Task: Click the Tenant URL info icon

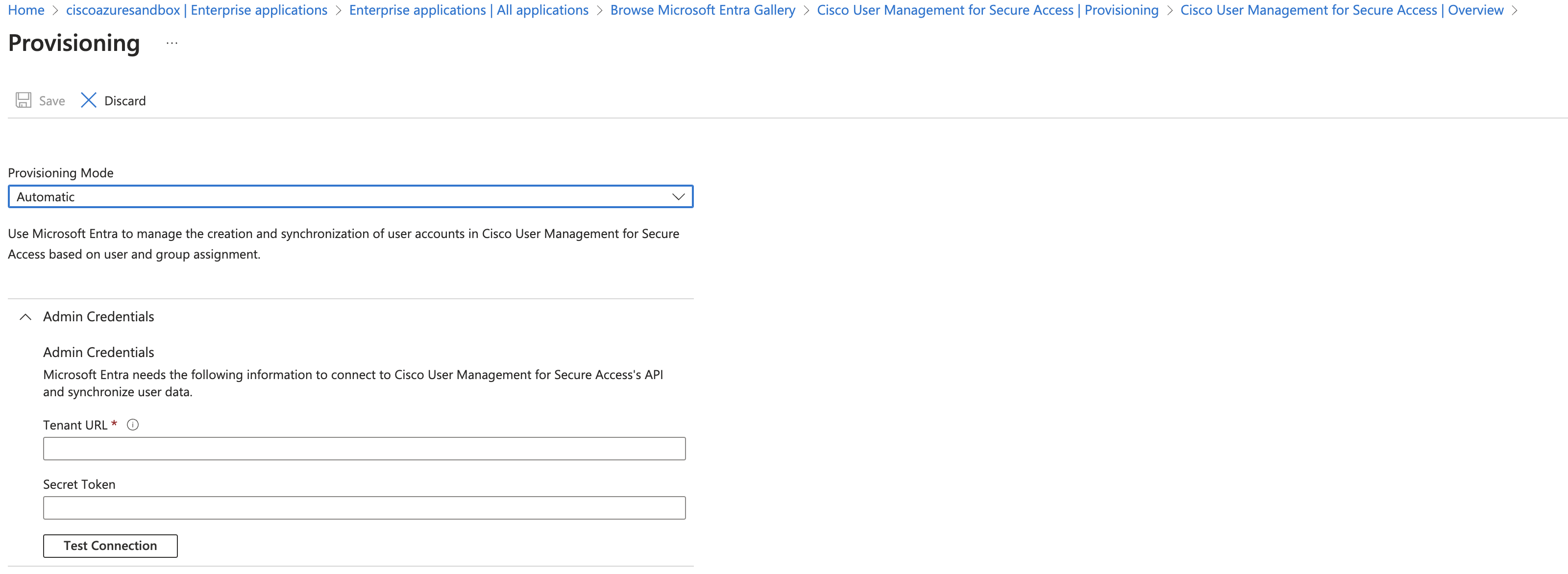Action: [x=133, y=425]
